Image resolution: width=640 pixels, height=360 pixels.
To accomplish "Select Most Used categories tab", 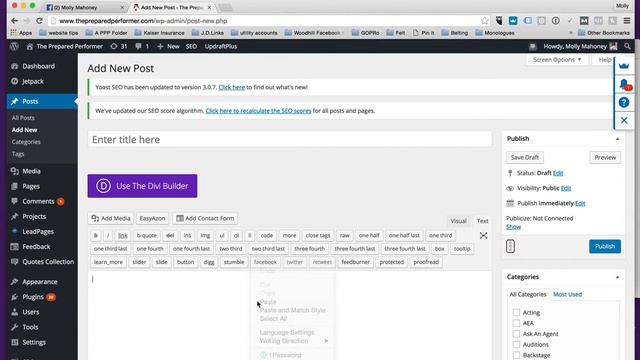I will (567, 294).
